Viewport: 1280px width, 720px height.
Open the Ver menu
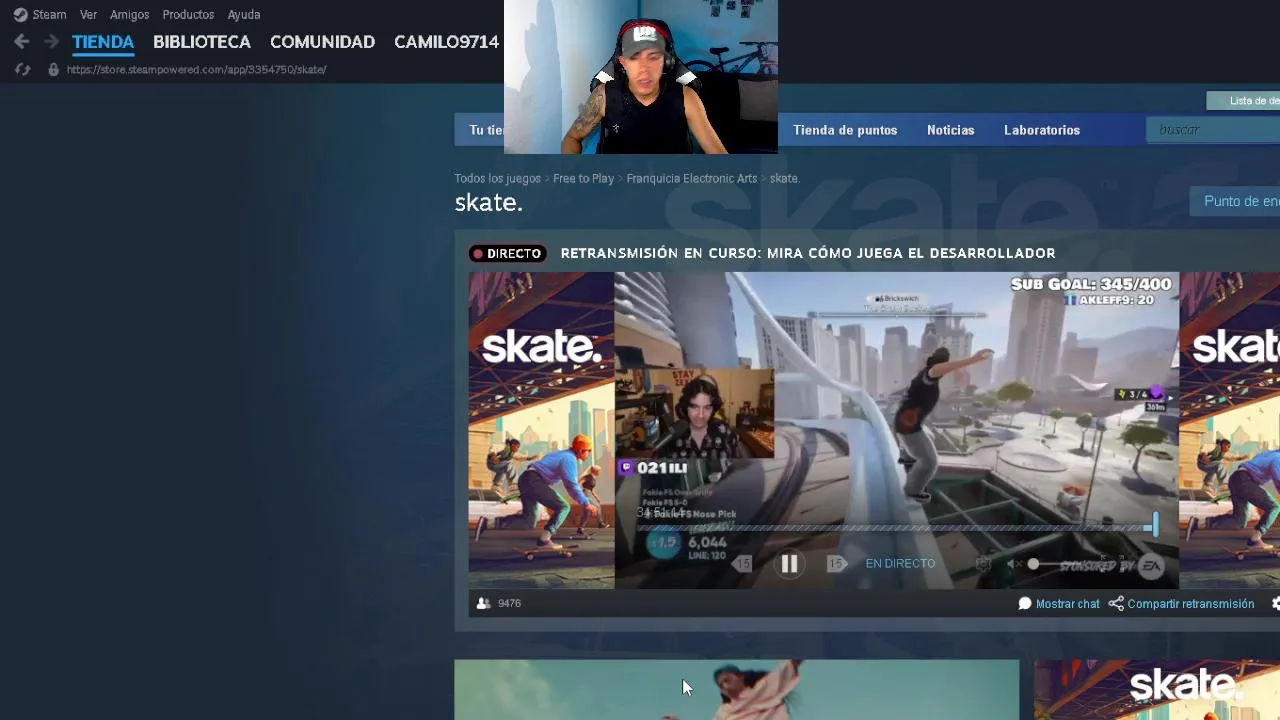88,15
